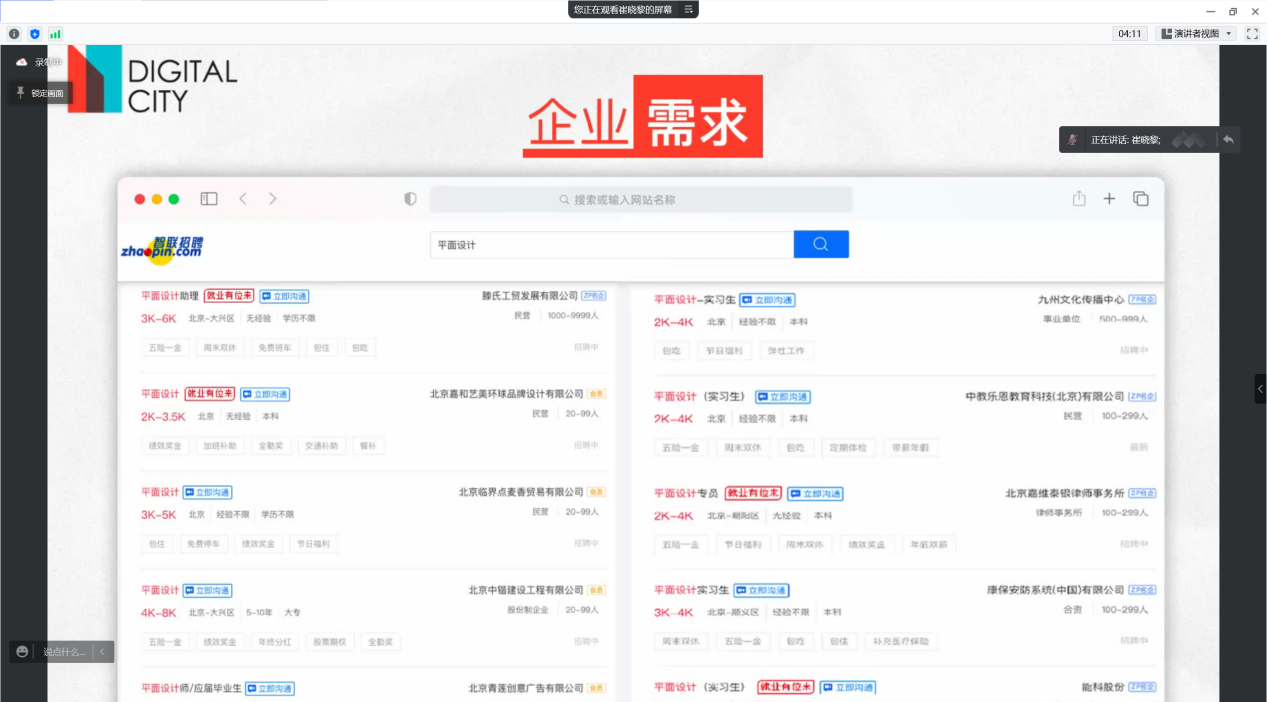Click 立即沟通 for 康保安防系统(中国)有限公司

click(761, 590)
